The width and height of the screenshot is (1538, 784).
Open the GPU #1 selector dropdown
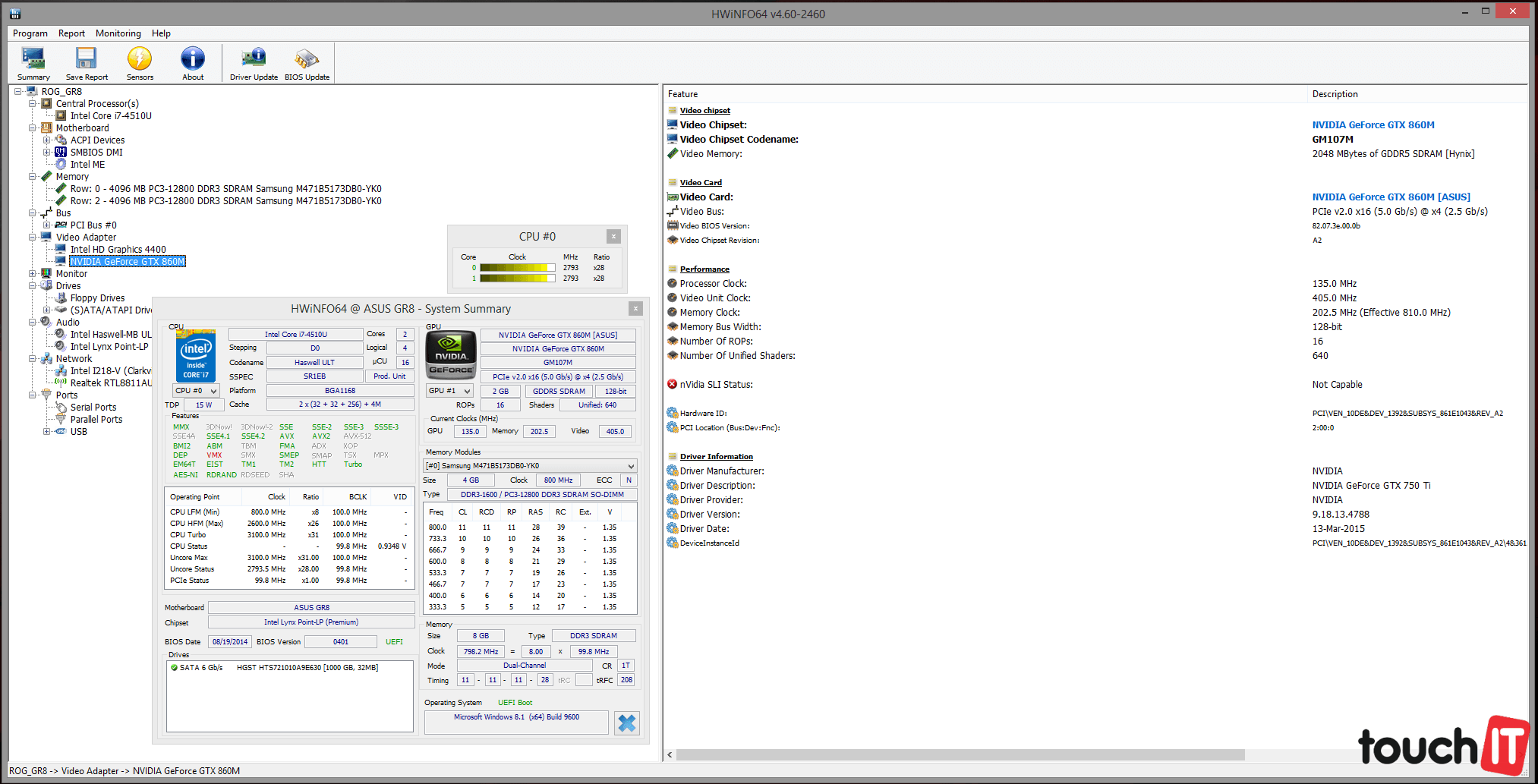(x=449, y=391)
